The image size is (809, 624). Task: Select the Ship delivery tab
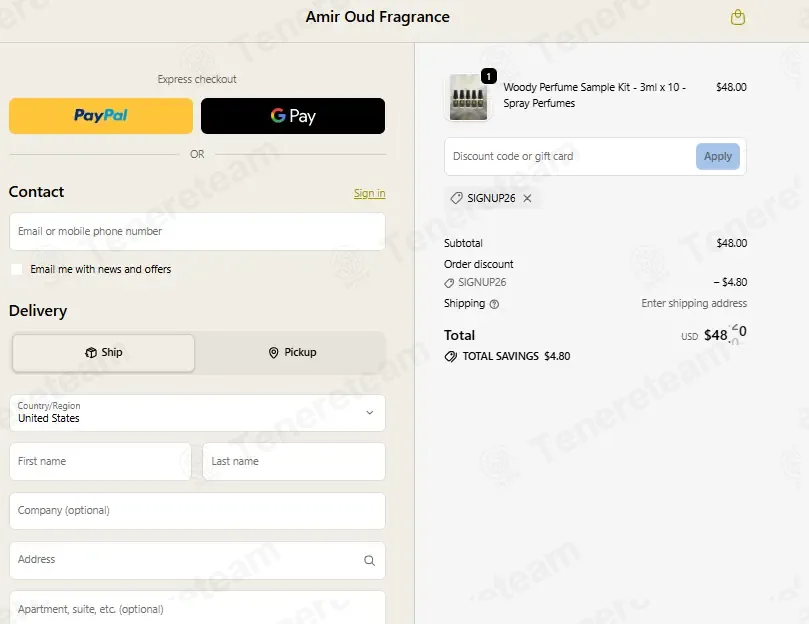104,353
